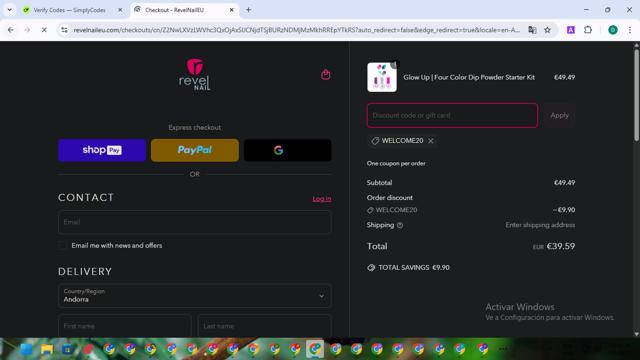Open site information icon in address bar

tap(64, 30)
